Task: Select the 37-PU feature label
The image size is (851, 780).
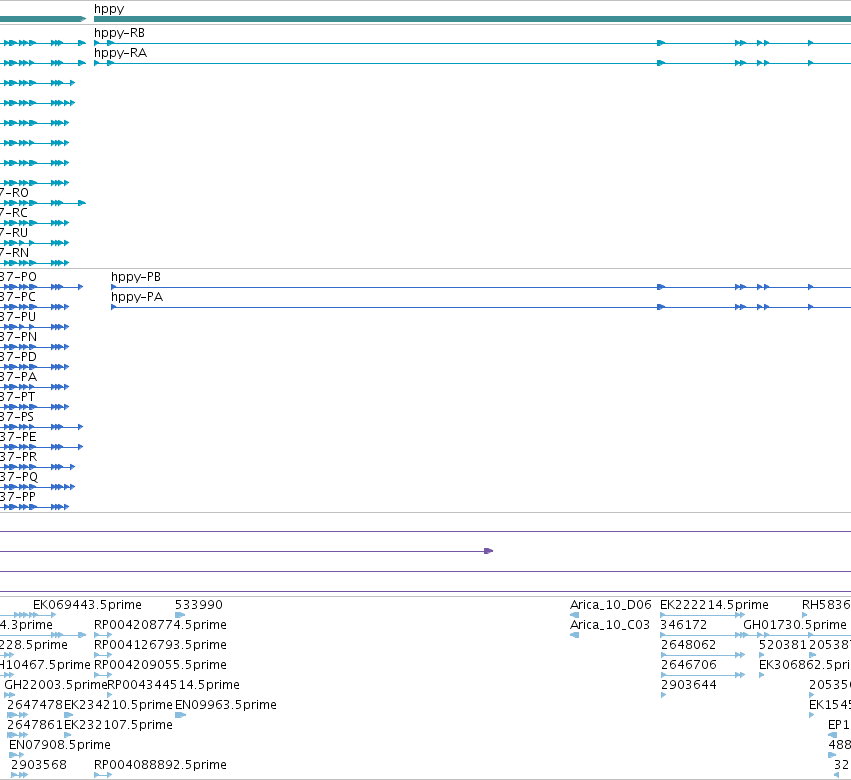Action: (18, 317)
